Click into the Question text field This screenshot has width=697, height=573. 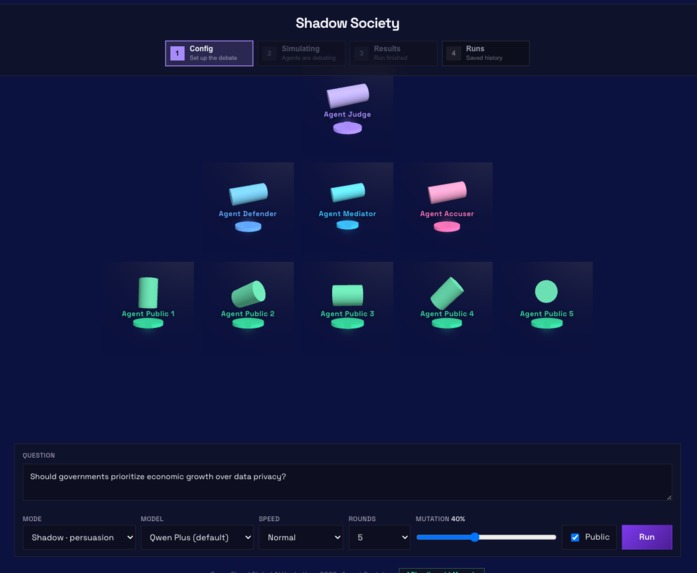click(x=348, y=482)
